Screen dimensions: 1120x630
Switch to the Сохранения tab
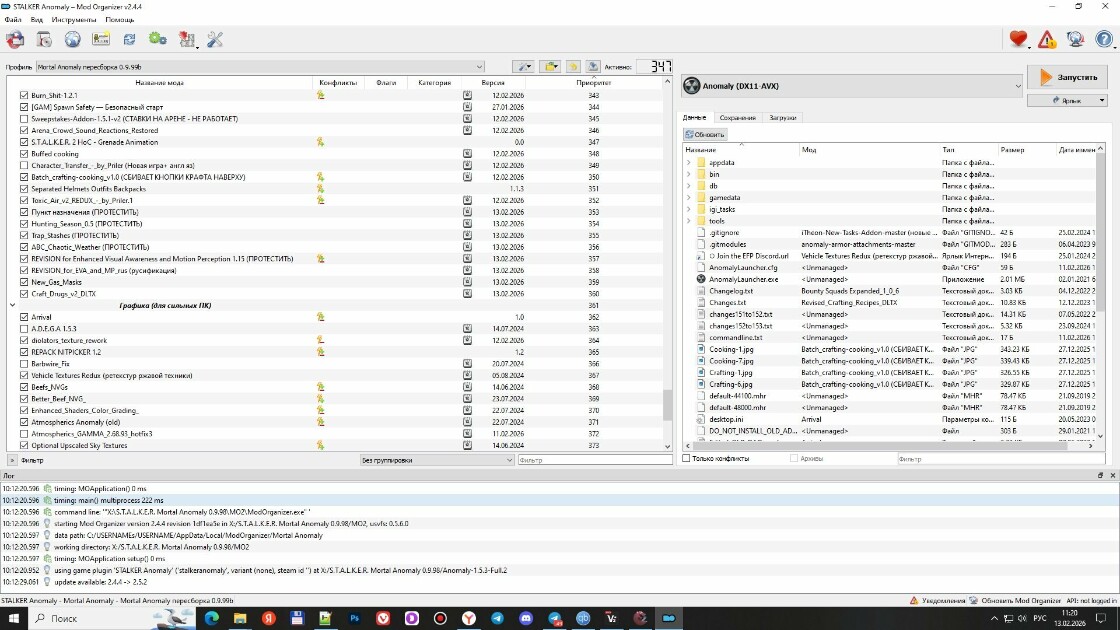tap(737, 117)
